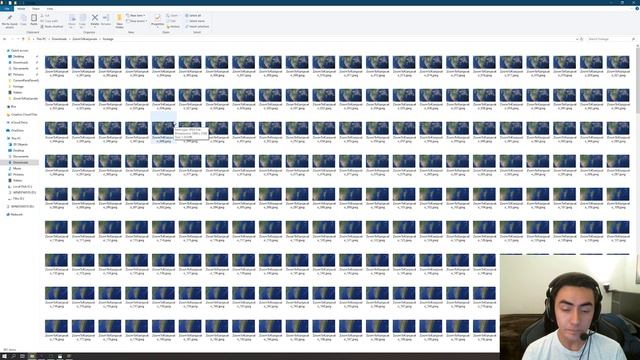Click Paste shortcut in the ribbon
The image size is (640, 360).
click(x=53, y=27)
